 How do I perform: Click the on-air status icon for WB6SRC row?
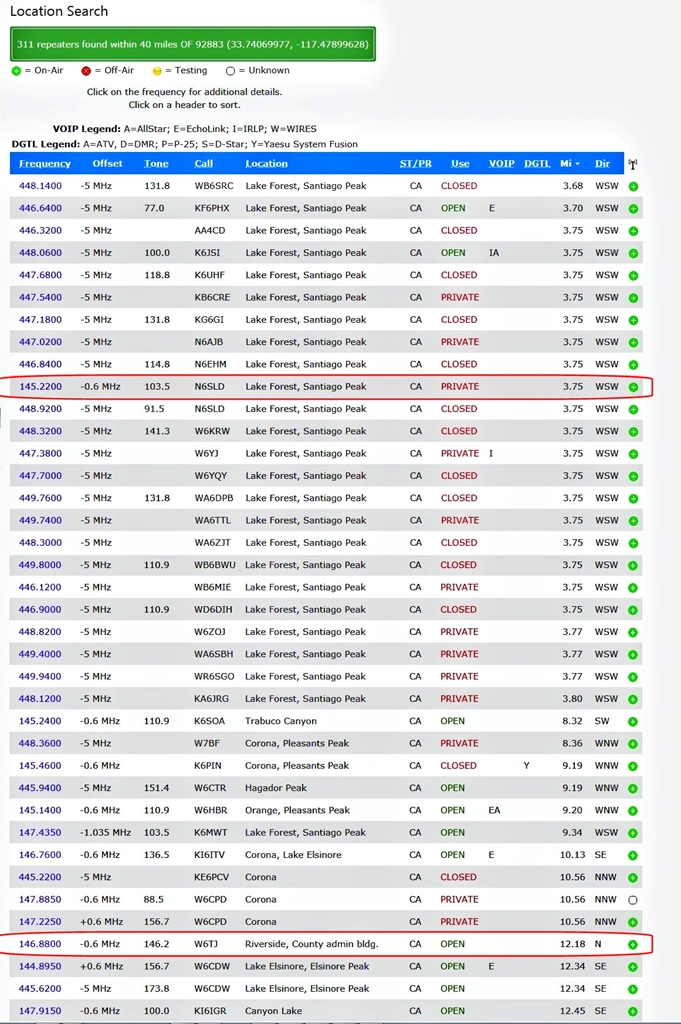coord(633,187)
